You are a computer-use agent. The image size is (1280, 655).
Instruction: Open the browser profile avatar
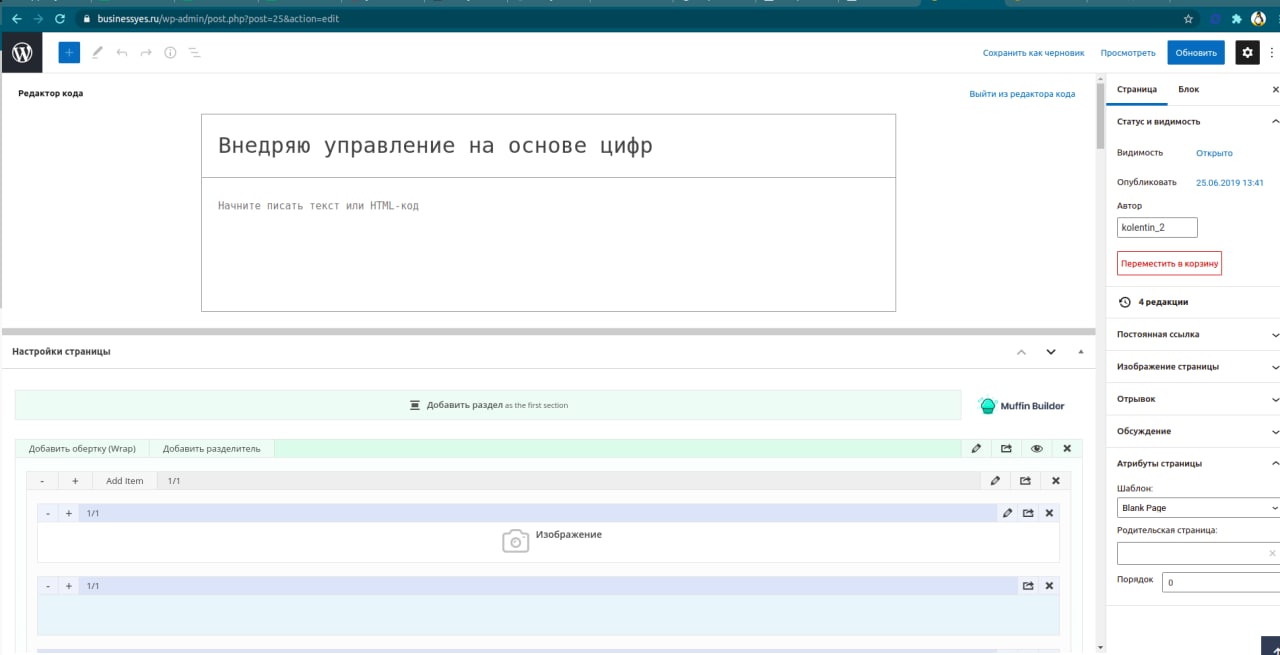(1258, 18)
